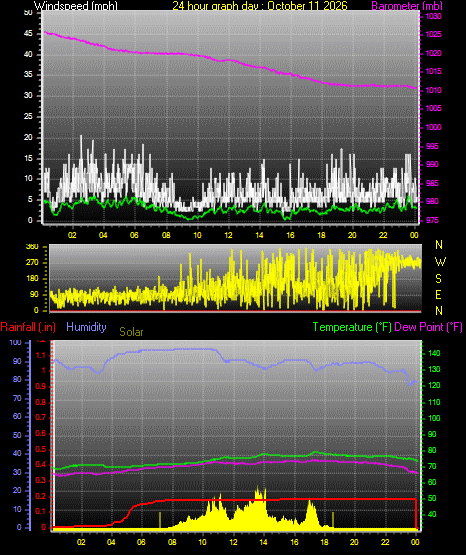The width and height of the screenshot is (466, 555).
Task: Click the green "Temperature (°F)" legend label
Action: coord(352,327)
